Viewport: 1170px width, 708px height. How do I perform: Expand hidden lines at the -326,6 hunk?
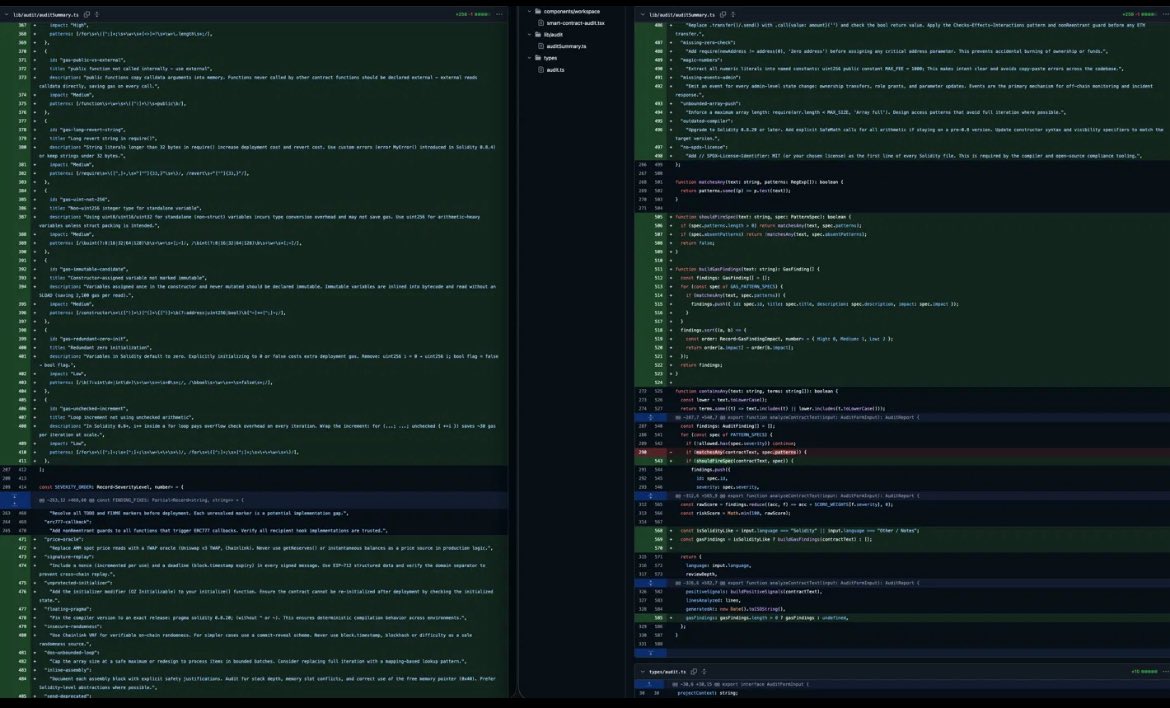coord(650,583)
